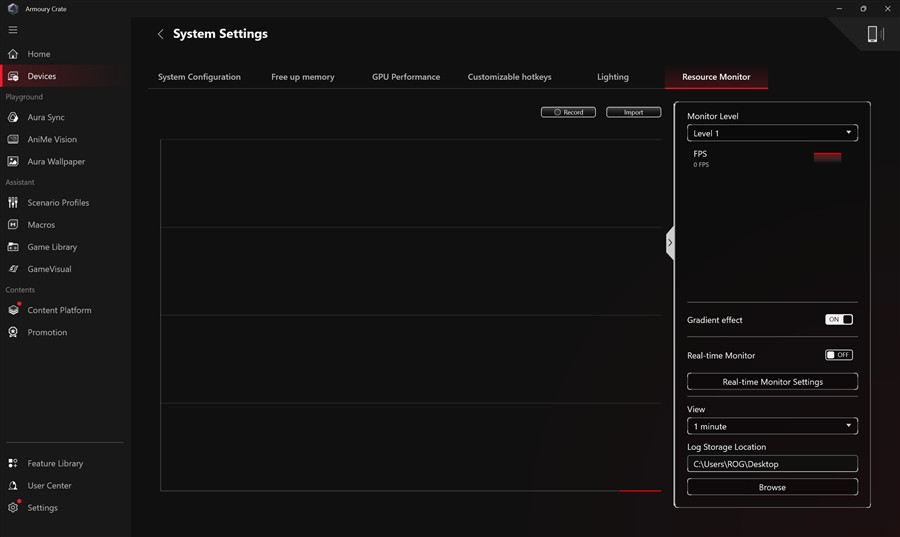Viewport: 900px width, 537px height.
Task: Click the device icon in top-right corner
Action: pyautogui.click(x=872, y=34)
